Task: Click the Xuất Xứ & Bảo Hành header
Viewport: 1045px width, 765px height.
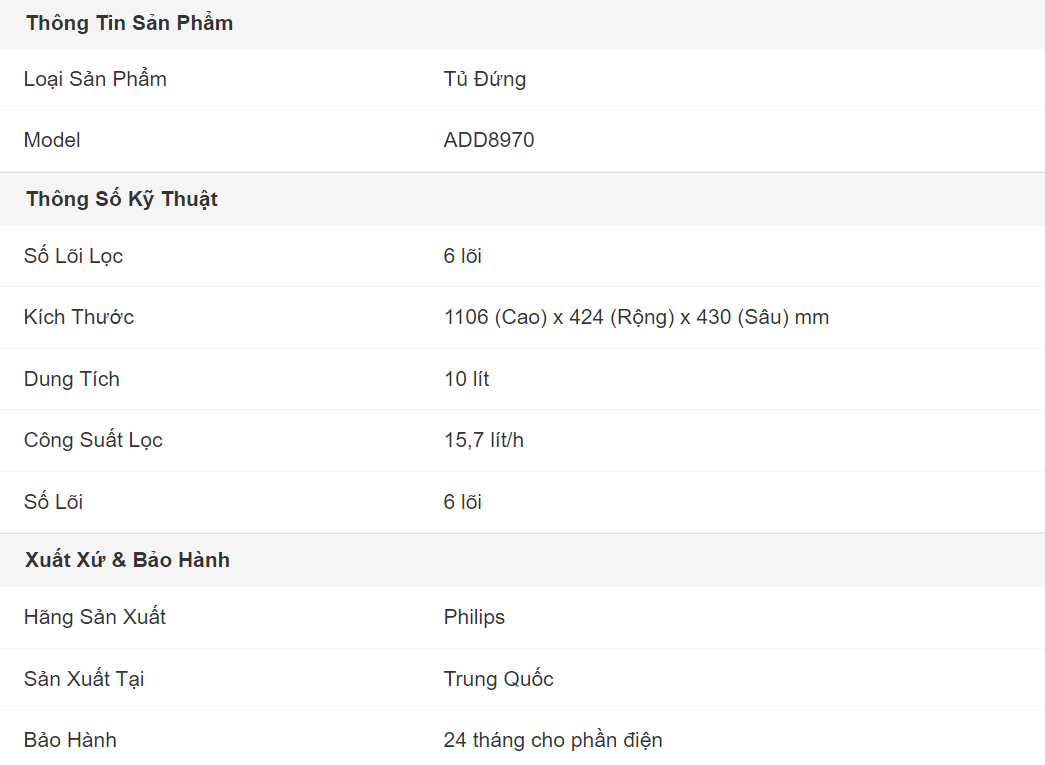Action: click(x=127, y=560)
